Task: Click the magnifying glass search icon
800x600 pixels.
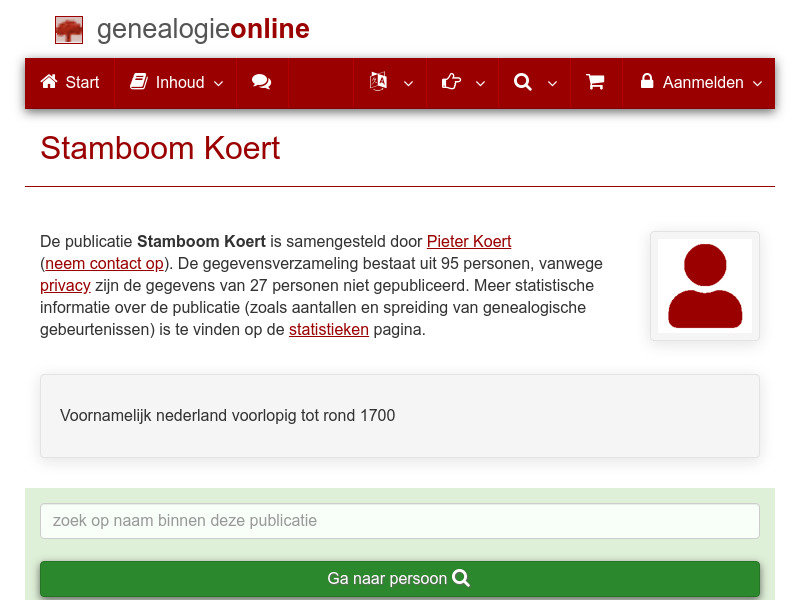Action: tap(522, 83)
